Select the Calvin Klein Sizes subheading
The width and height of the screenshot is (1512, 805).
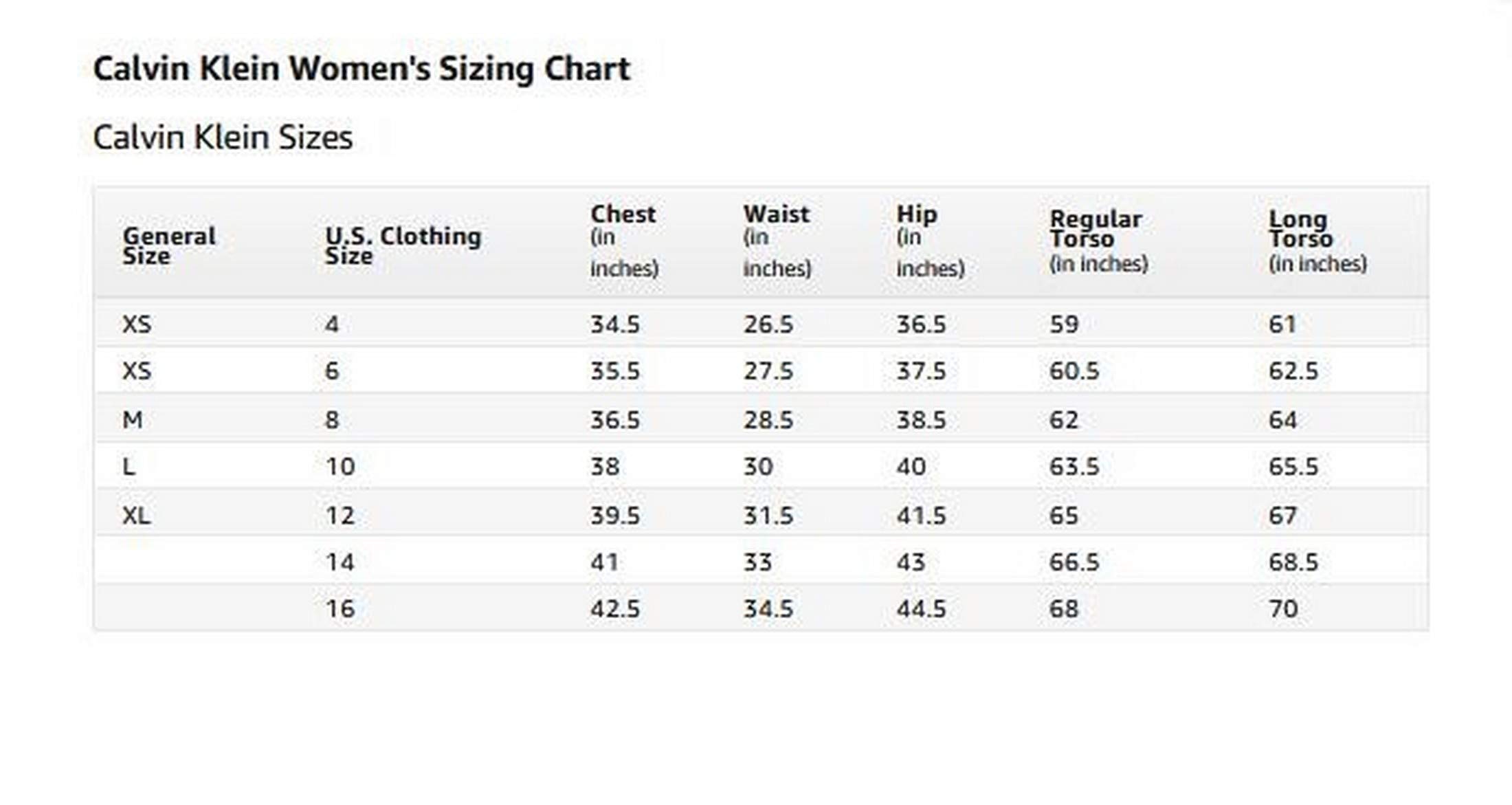pos(223,137)
